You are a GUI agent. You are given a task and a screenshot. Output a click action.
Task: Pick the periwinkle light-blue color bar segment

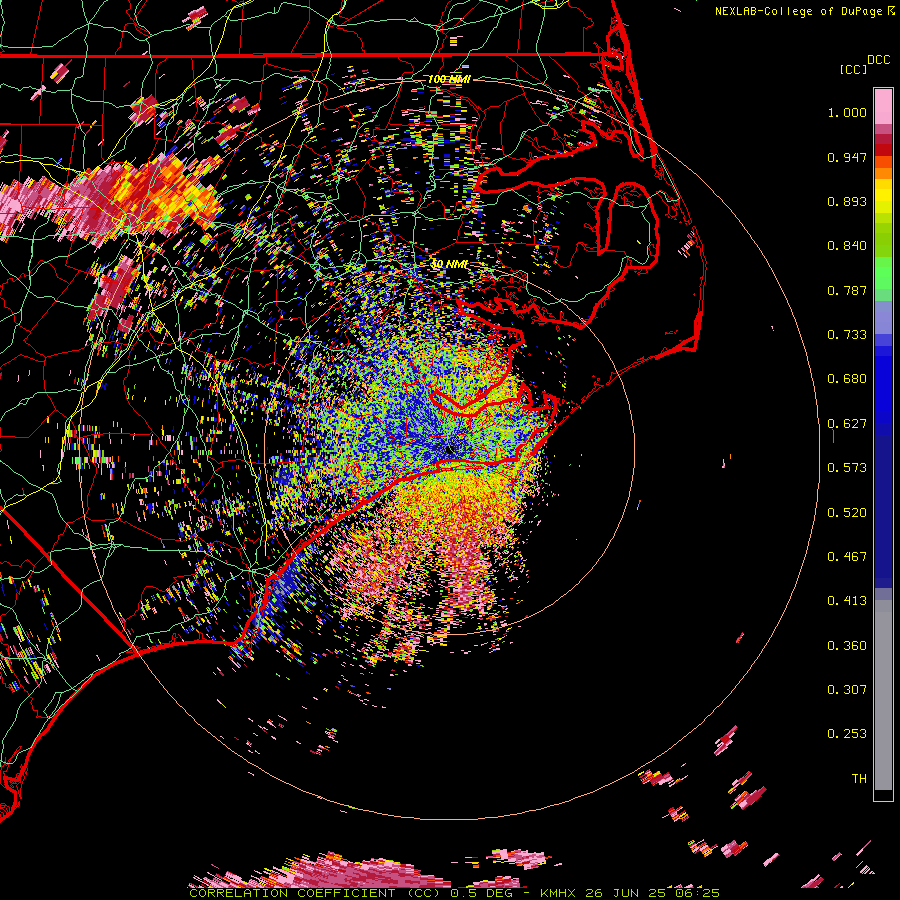[883, 318]
